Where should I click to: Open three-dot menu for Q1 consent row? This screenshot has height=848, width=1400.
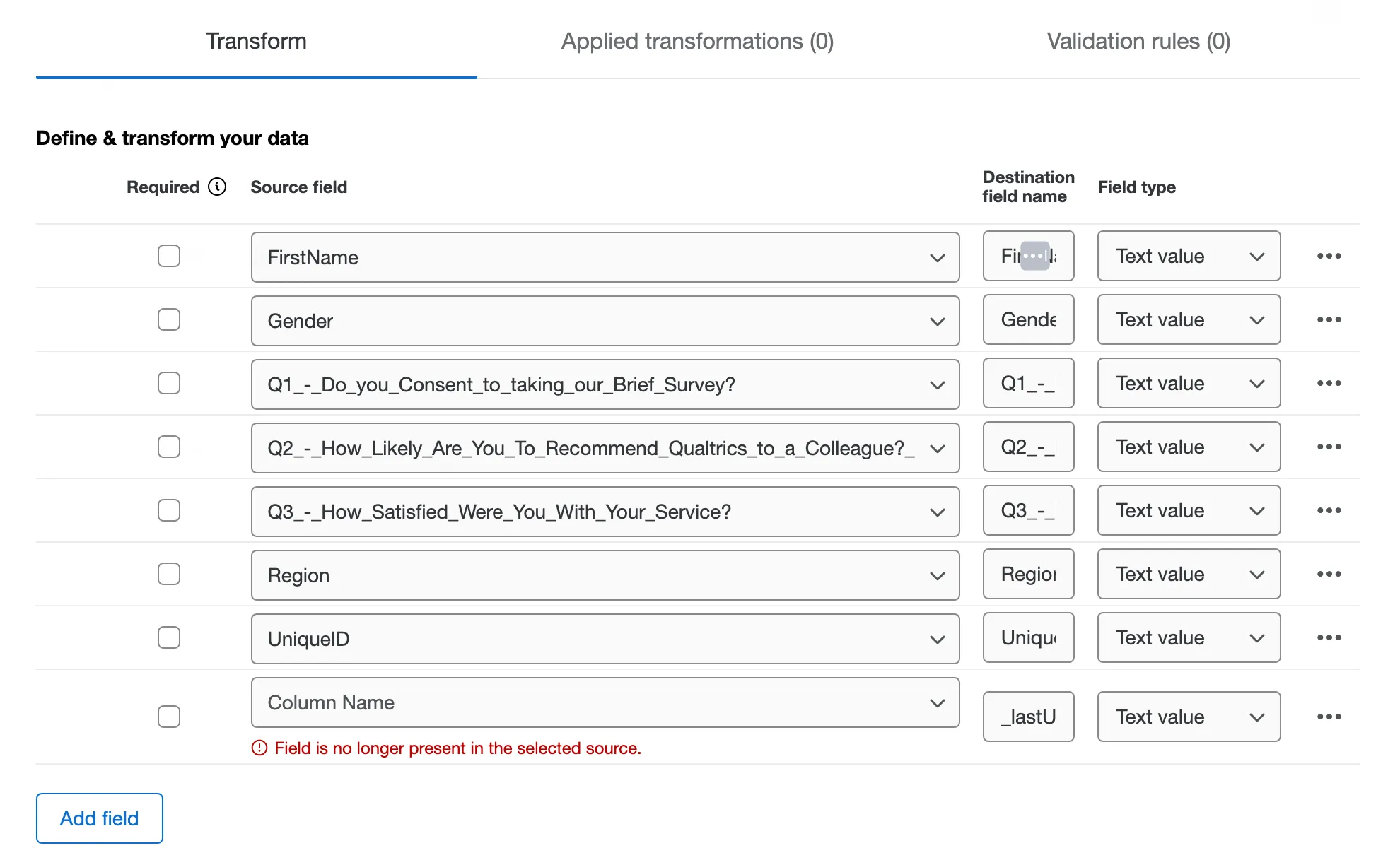[x=1329, y=383]
